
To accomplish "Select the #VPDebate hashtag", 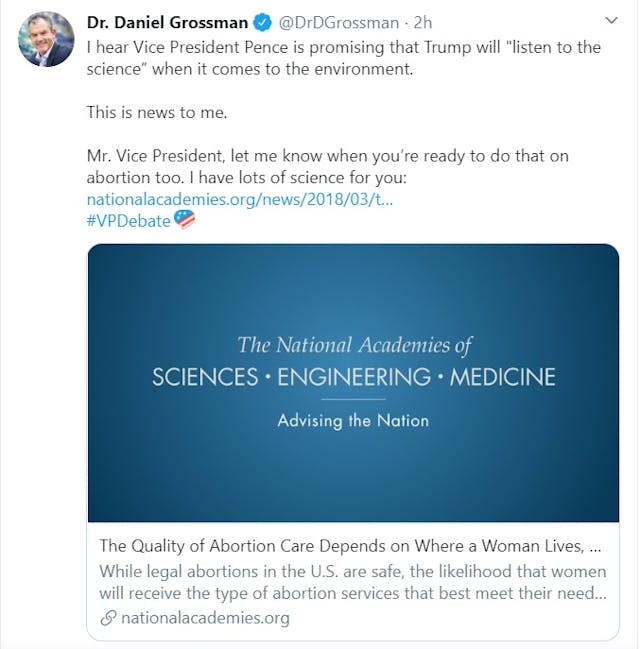I will click(128, 220).
